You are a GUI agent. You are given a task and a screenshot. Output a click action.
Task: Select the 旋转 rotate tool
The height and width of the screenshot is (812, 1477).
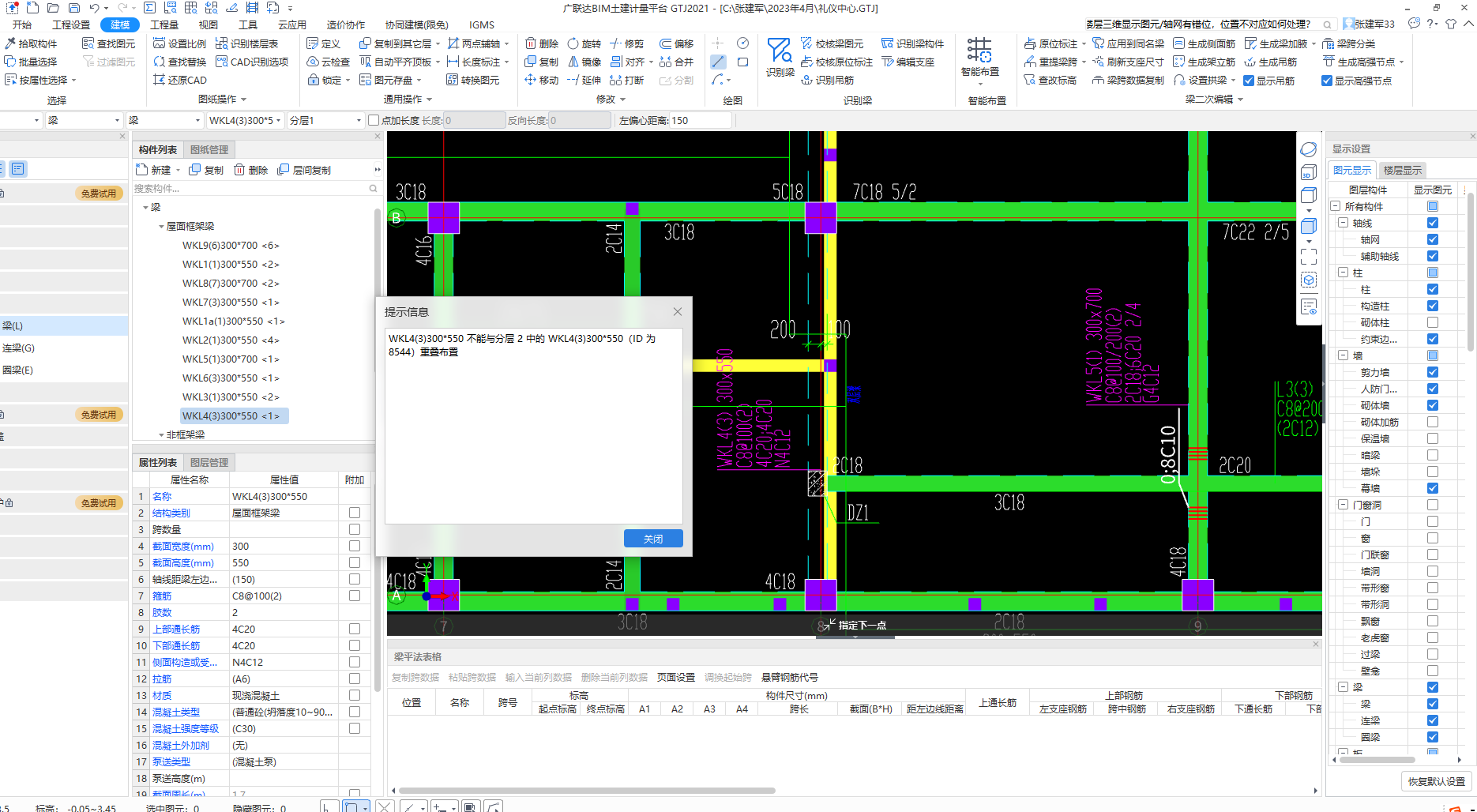(x=584, y=43)
